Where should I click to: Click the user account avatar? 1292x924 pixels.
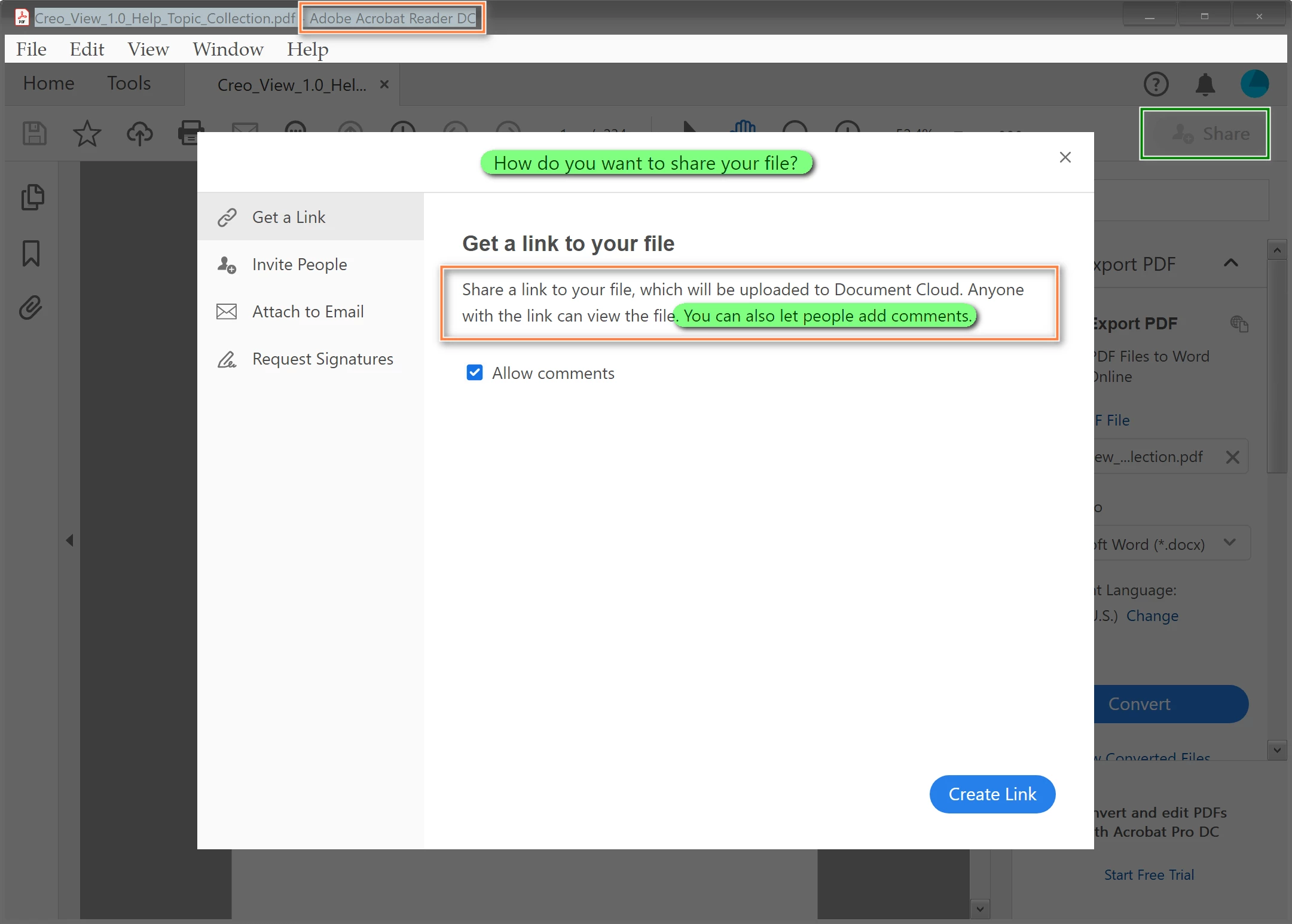tap(1254, 84)
